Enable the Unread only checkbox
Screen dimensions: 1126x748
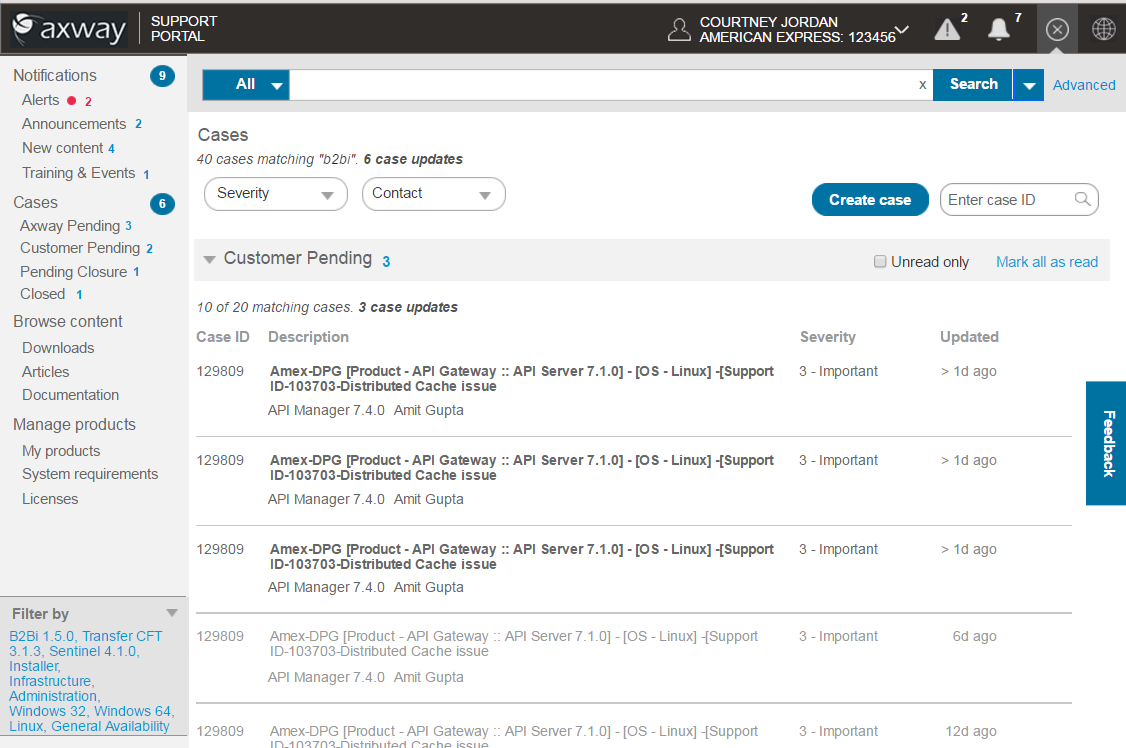(x=880, y=262)
